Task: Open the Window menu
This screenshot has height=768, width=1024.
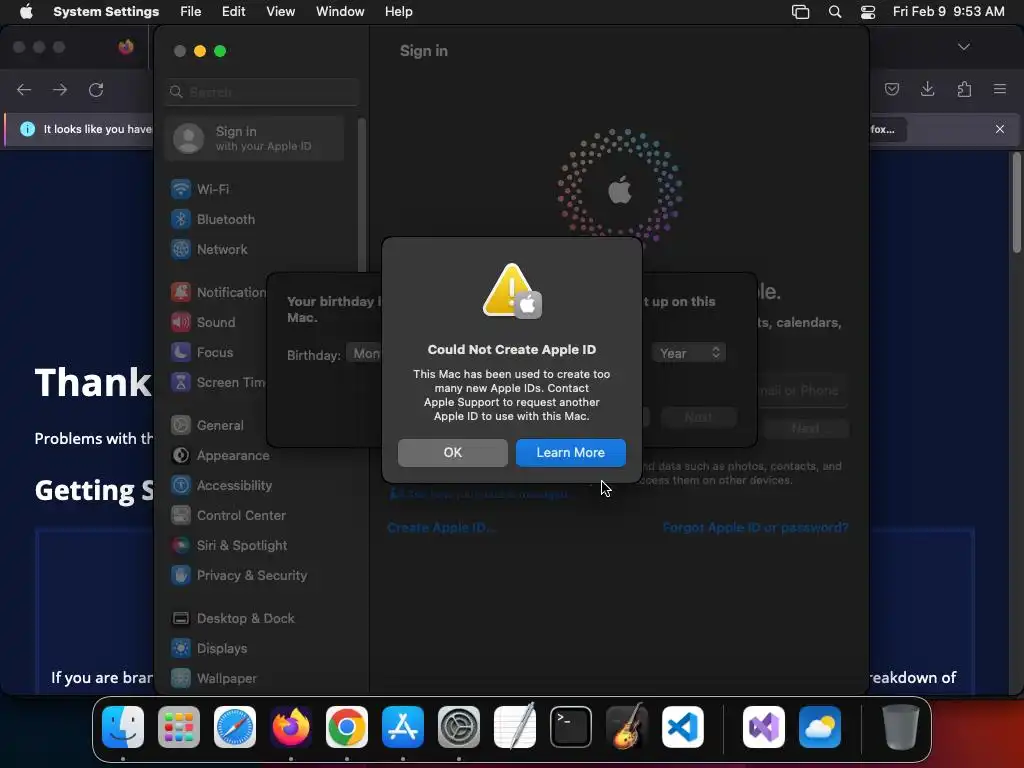Action: (340, 12)
